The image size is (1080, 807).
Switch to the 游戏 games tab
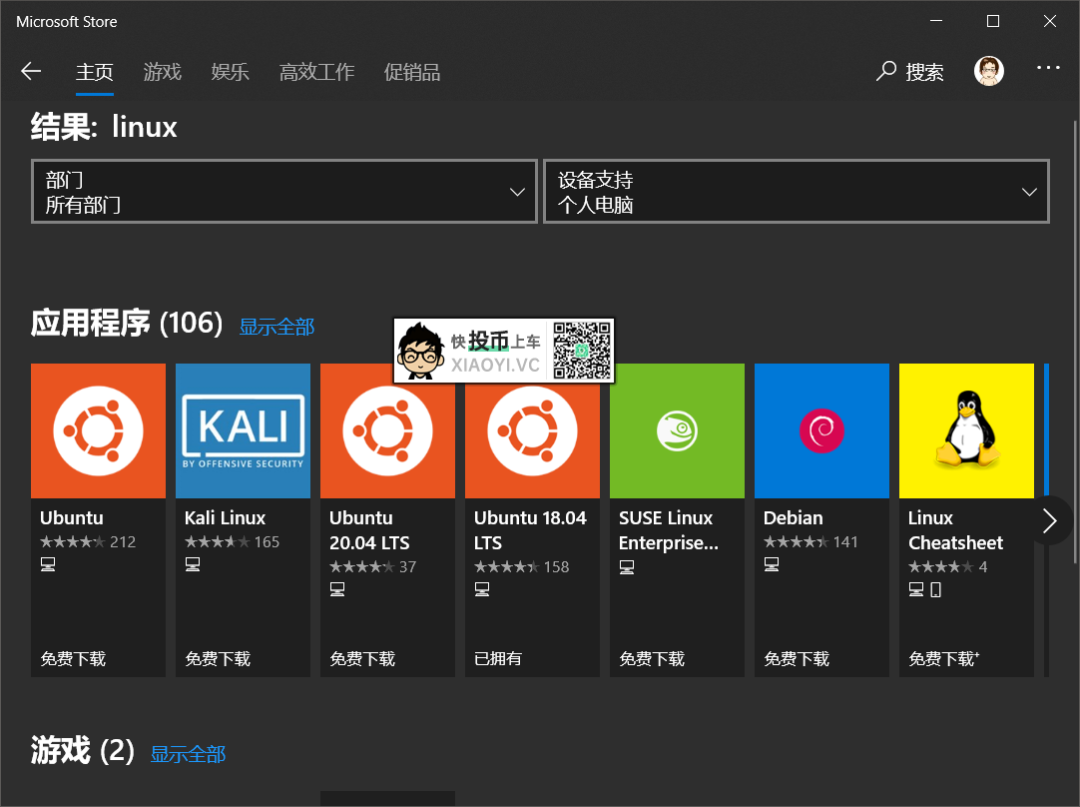(163, 72)
